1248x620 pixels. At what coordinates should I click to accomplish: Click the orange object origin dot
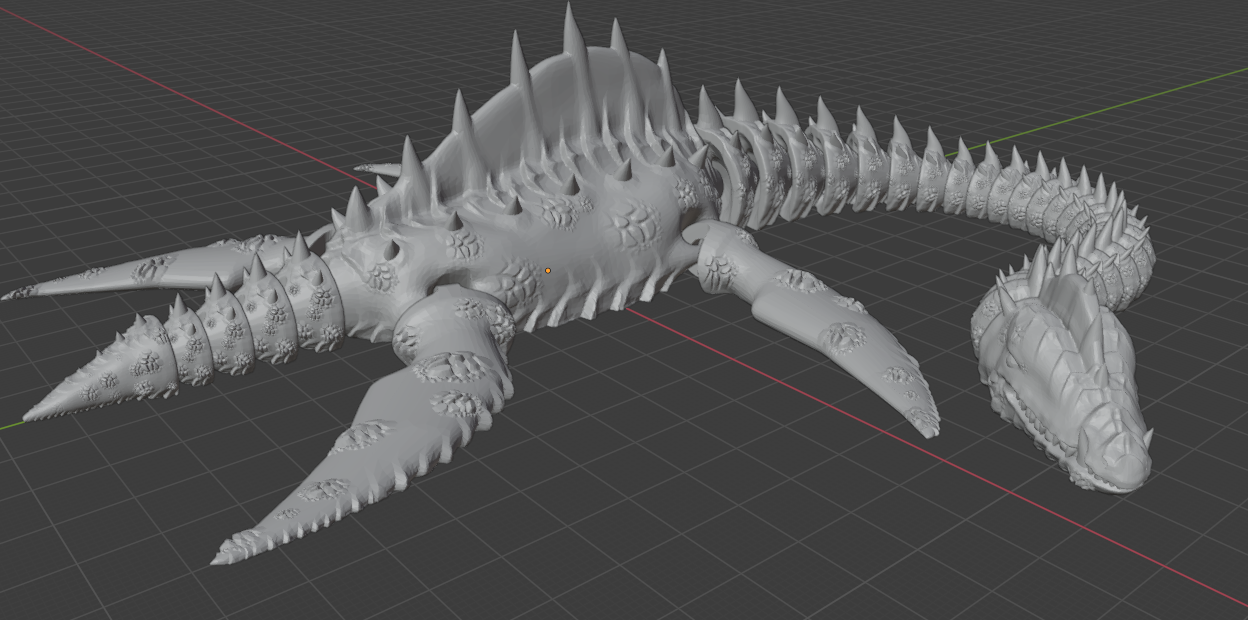[548, 270]
